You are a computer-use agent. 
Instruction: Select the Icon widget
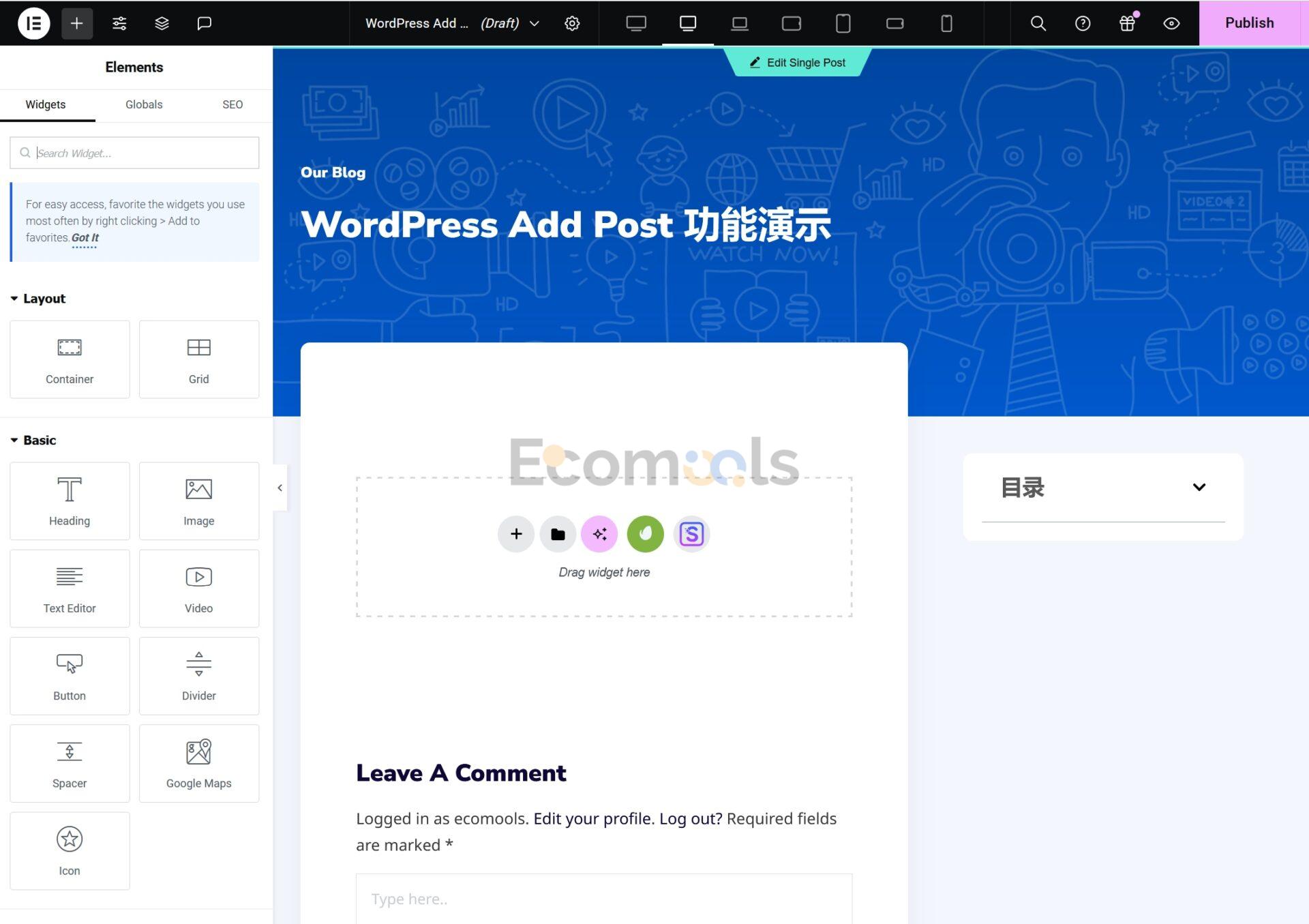click(x=70, y=851)
